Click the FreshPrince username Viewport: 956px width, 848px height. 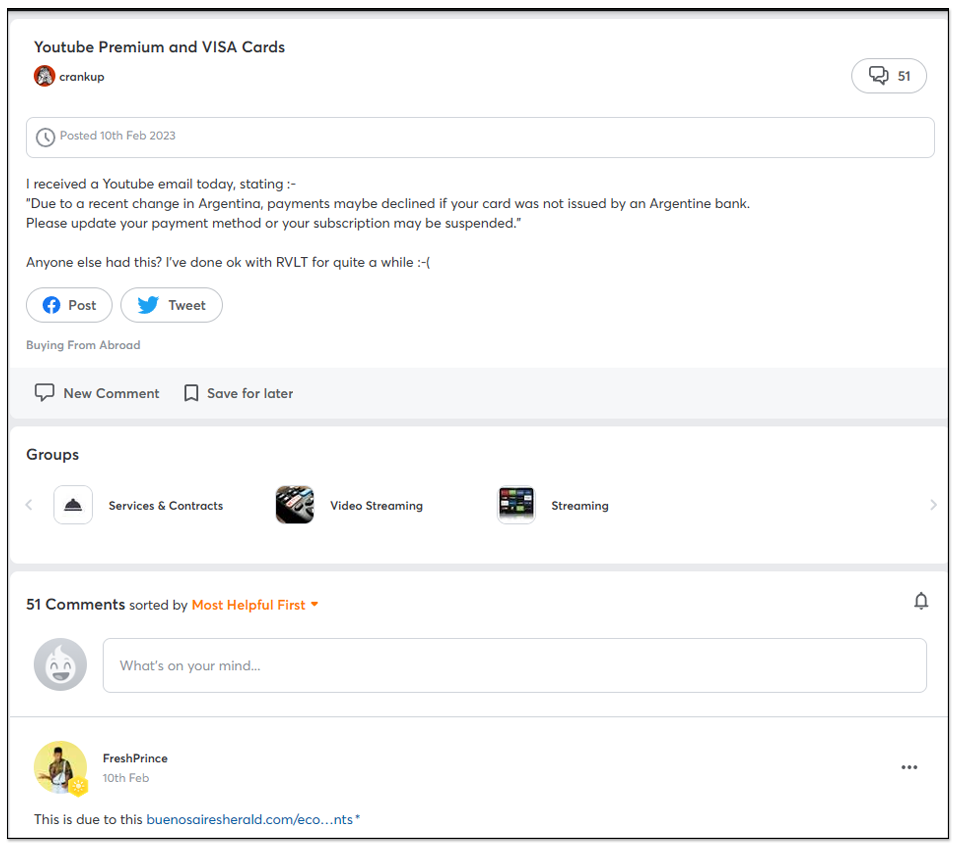135,758
